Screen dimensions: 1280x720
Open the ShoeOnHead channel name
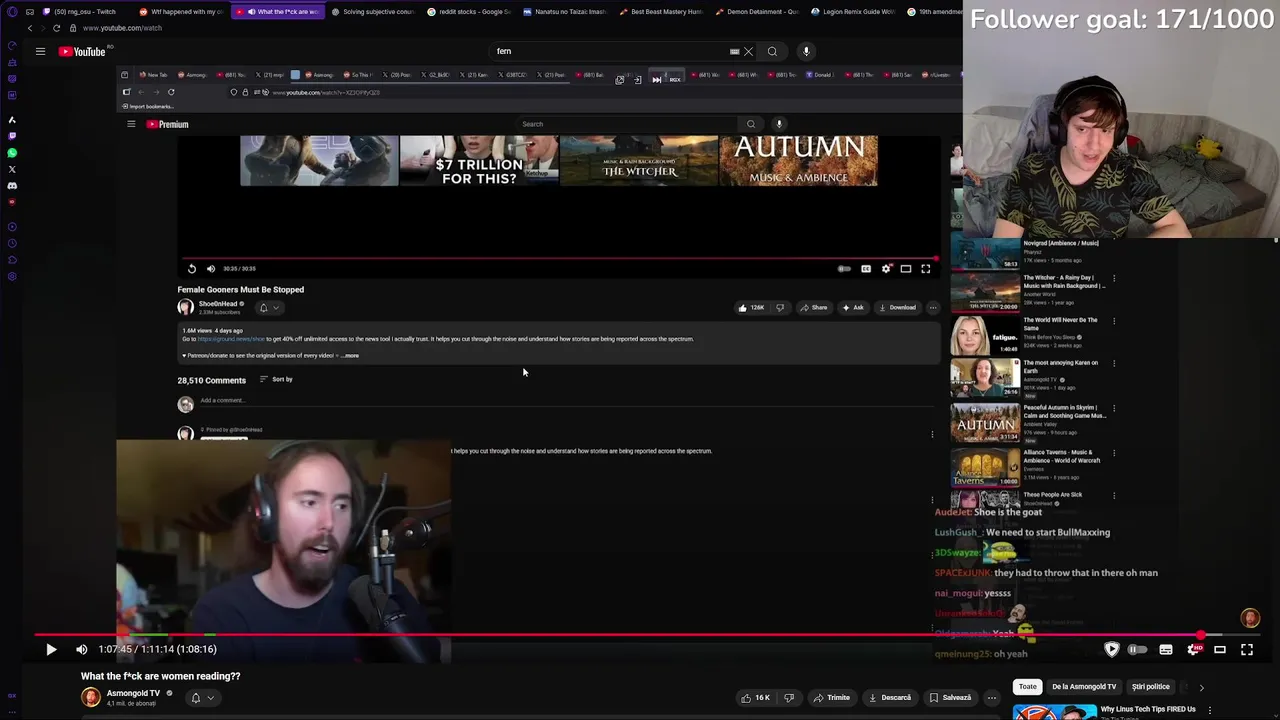pos(218,304)
